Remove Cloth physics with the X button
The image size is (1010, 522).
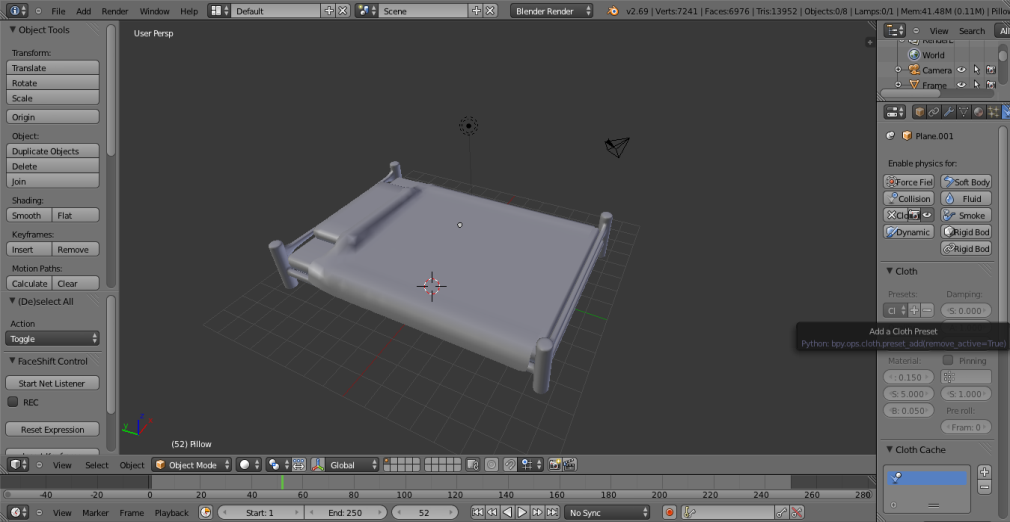891,215
